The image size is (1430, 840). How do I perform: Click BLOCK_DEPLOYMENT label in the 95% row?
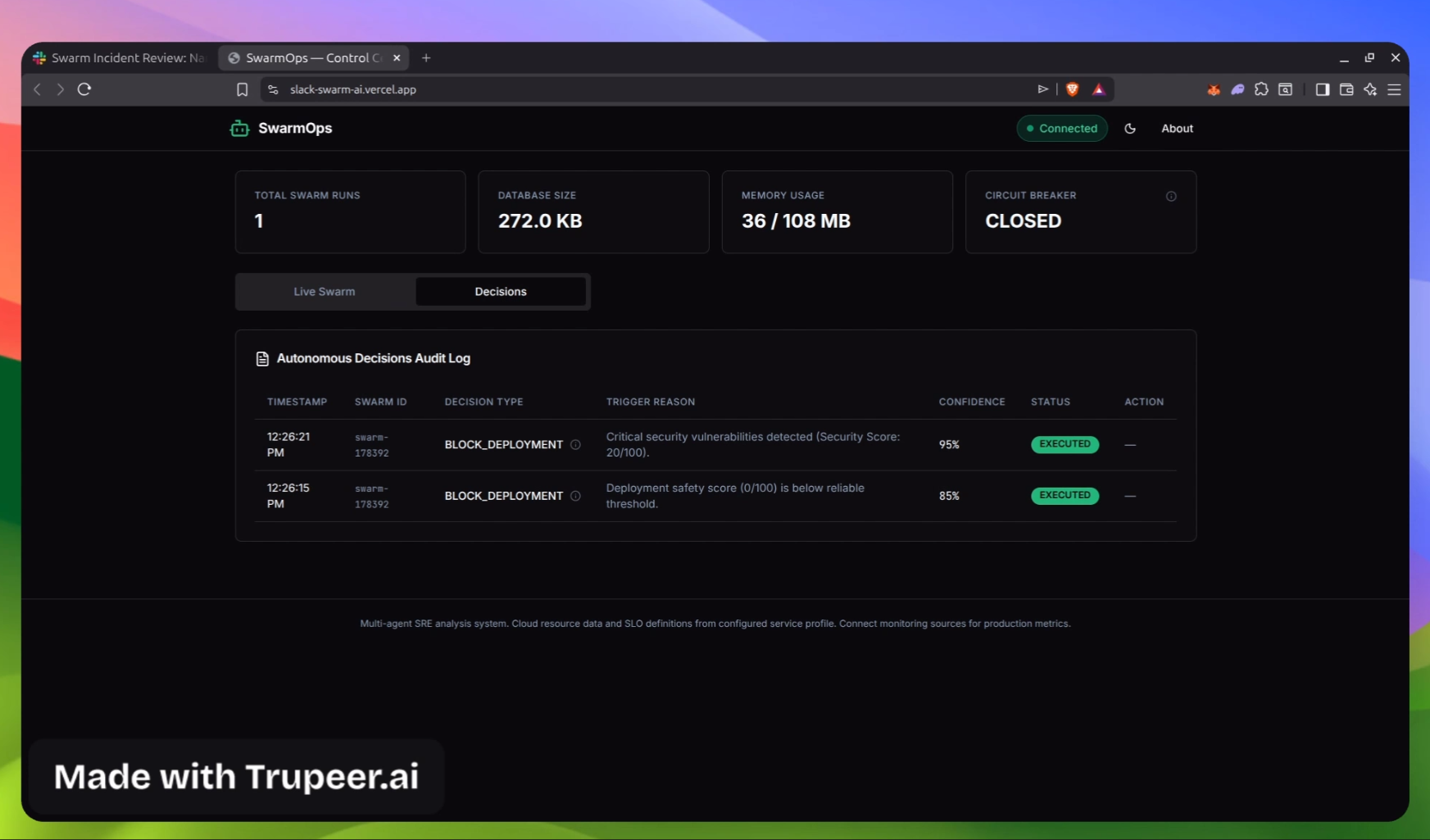tap(504, 445)
